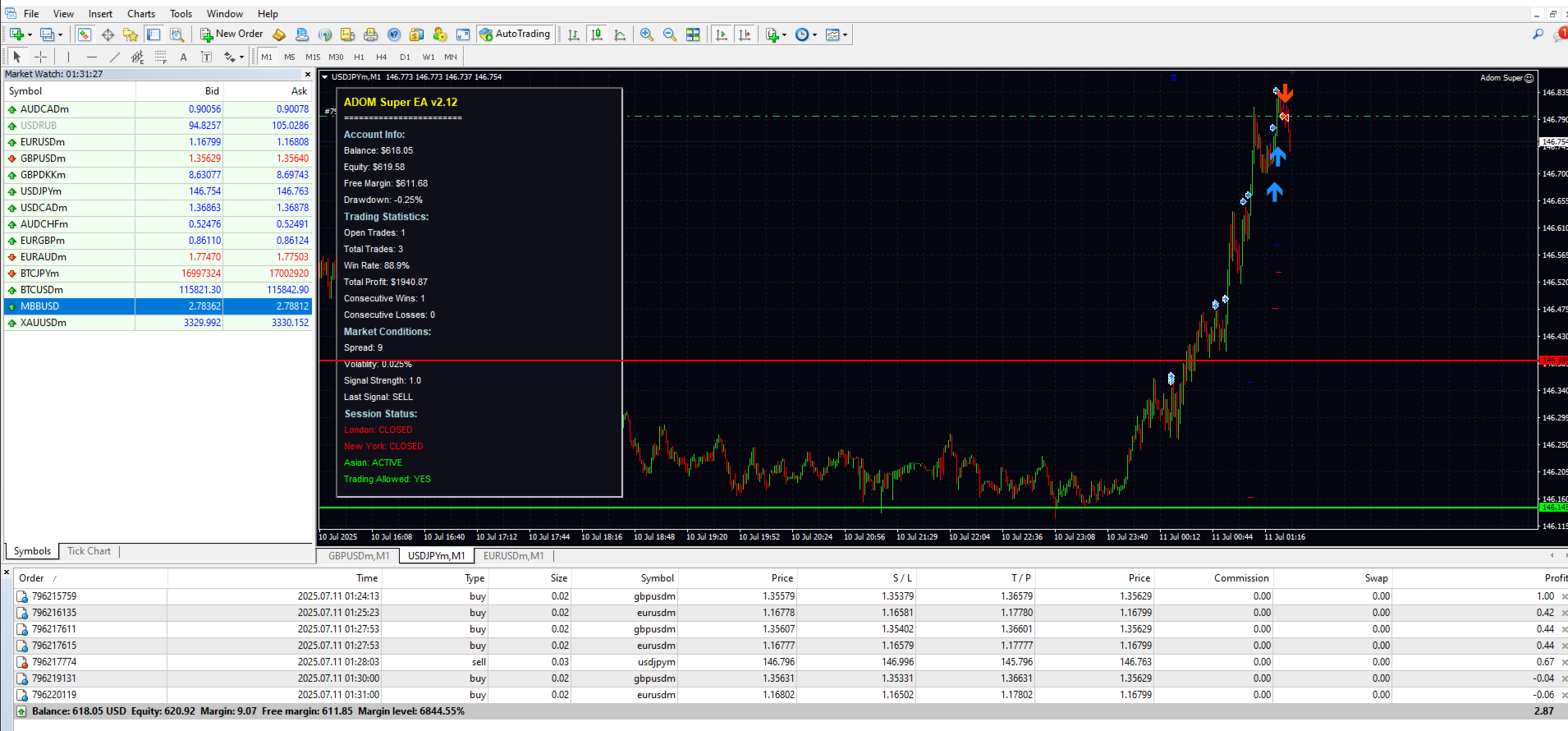This screenshot has width=1568, height=731.
Task: Open the Signals icon in the toolbar
Action: [325, 34]
